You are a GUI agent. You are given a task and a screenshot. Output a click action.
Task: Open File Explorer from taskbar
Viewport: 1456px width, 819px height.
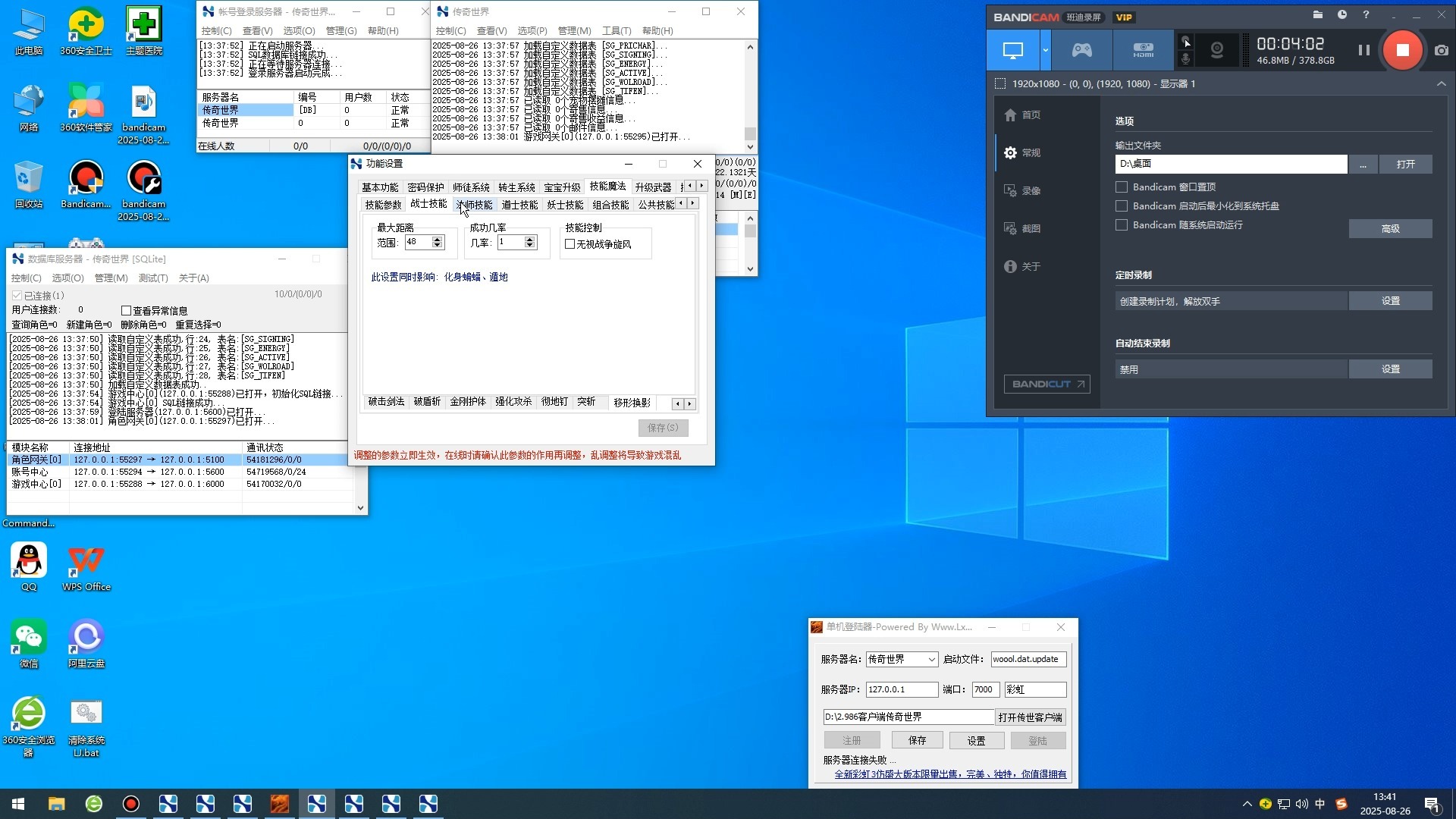pyautogui.click(x=56, y=804)
